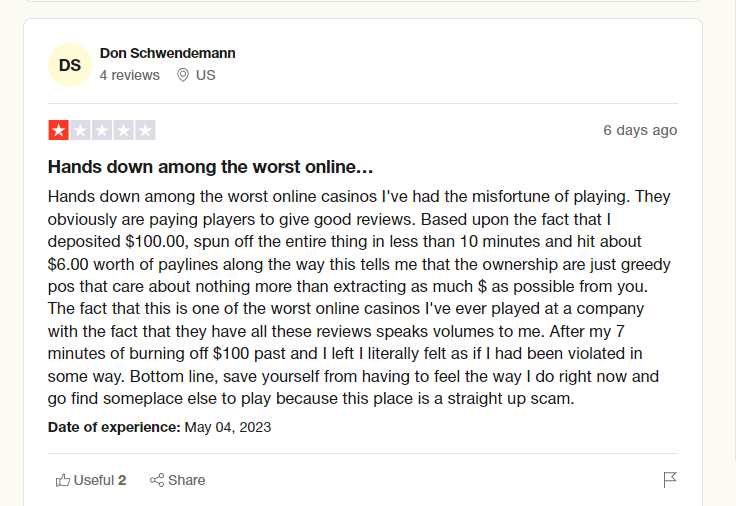Flag this review with flag icon
The image size is (736, 506).
point(670,480)
